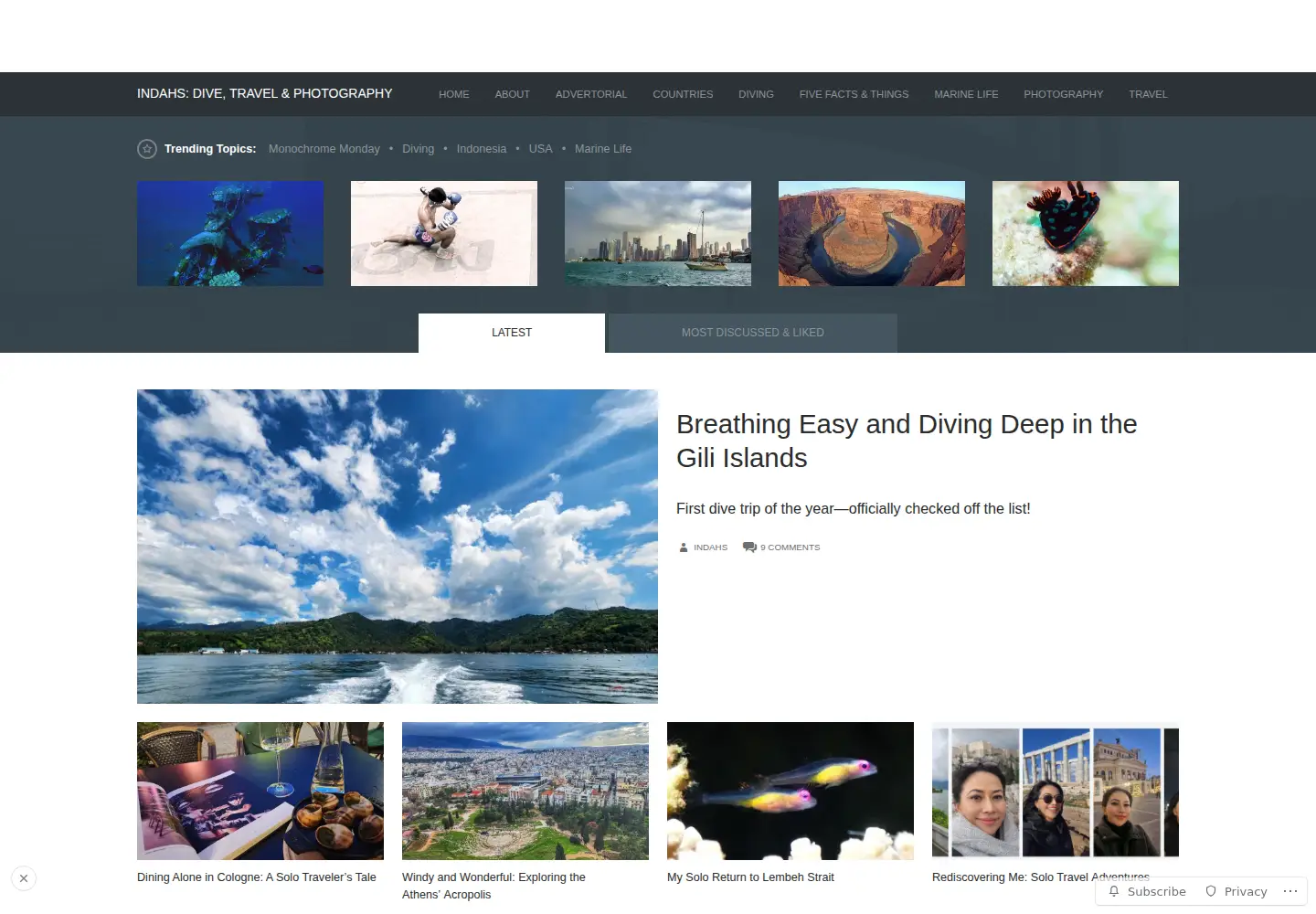Open the About menu item
This screenshot has width=1316, height=914.
click(513, 94)
